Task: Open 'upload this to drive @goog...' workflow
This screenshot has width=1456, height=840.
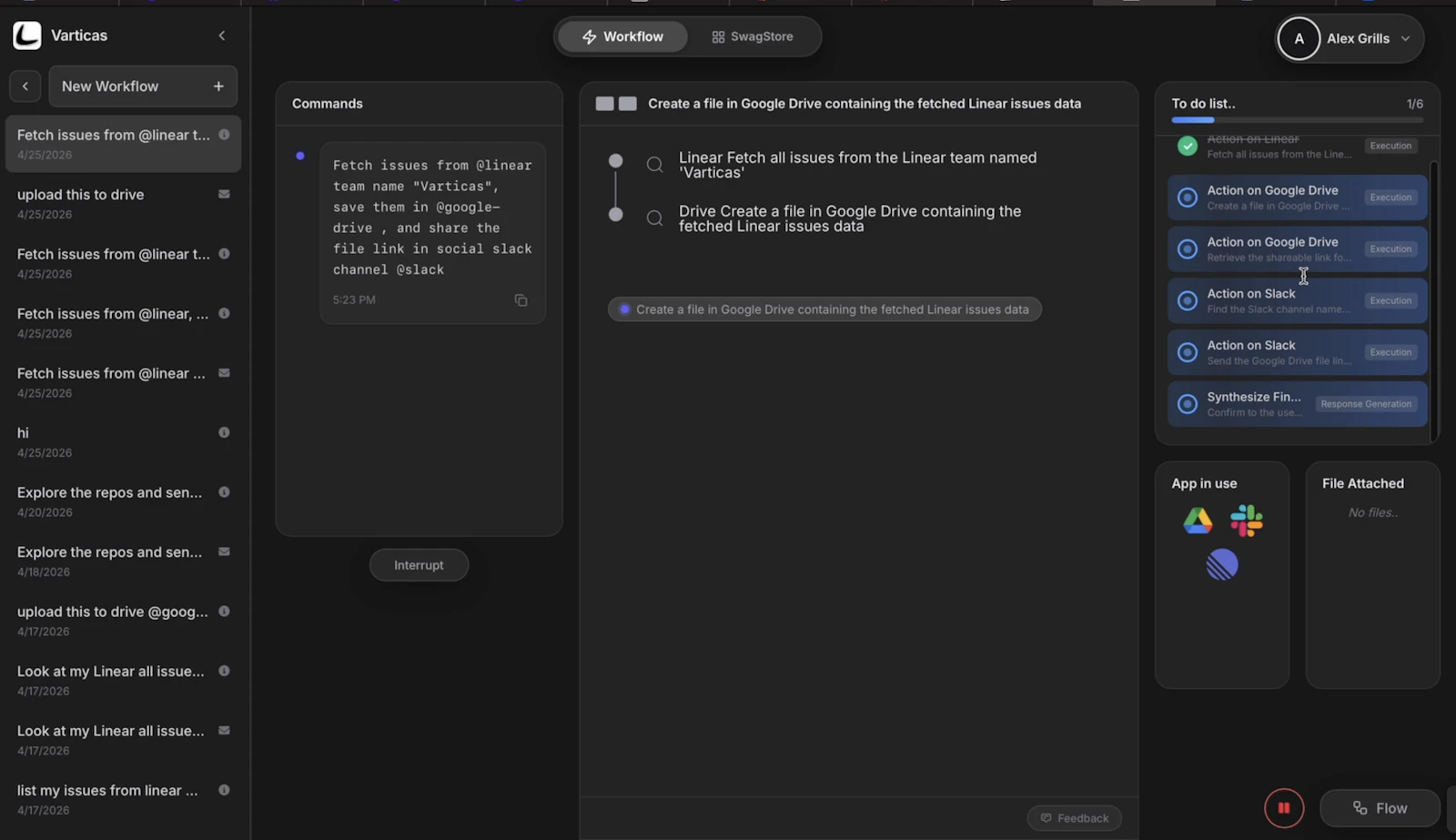Action: point(123,621)
